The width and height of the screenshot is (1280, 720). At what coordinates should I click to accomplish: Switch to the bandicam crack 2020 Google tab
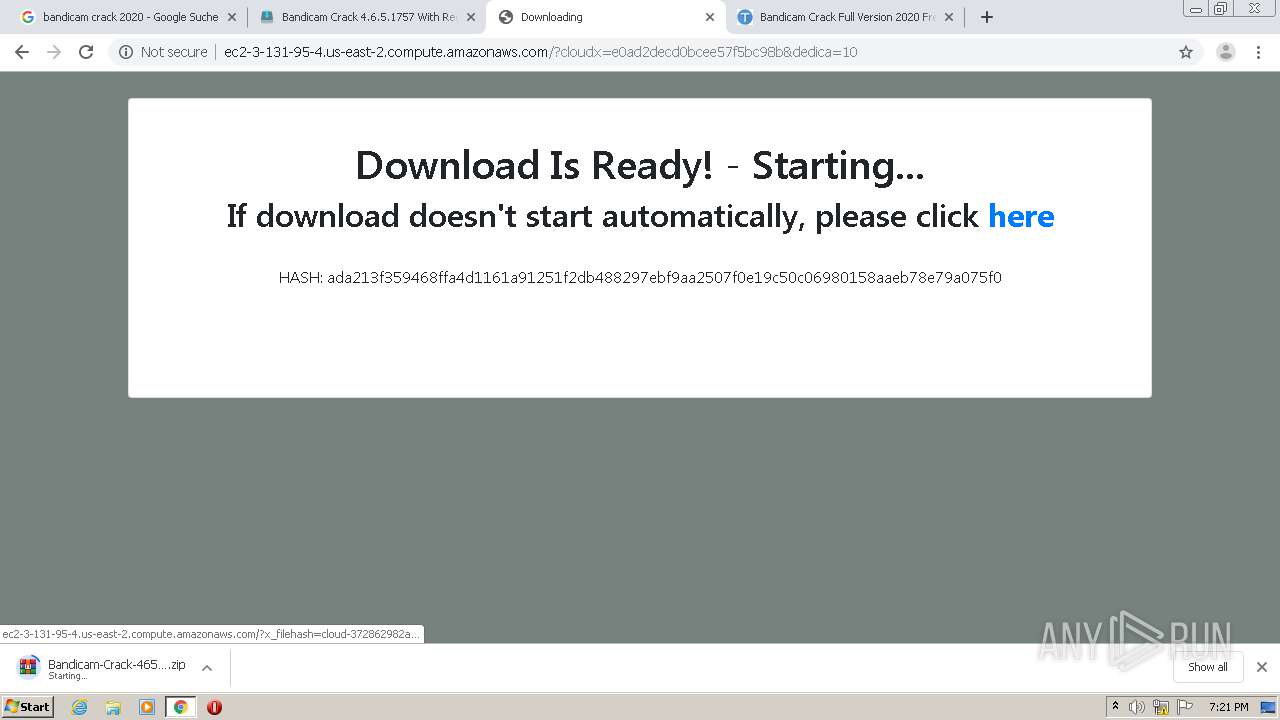pos(130,17)
